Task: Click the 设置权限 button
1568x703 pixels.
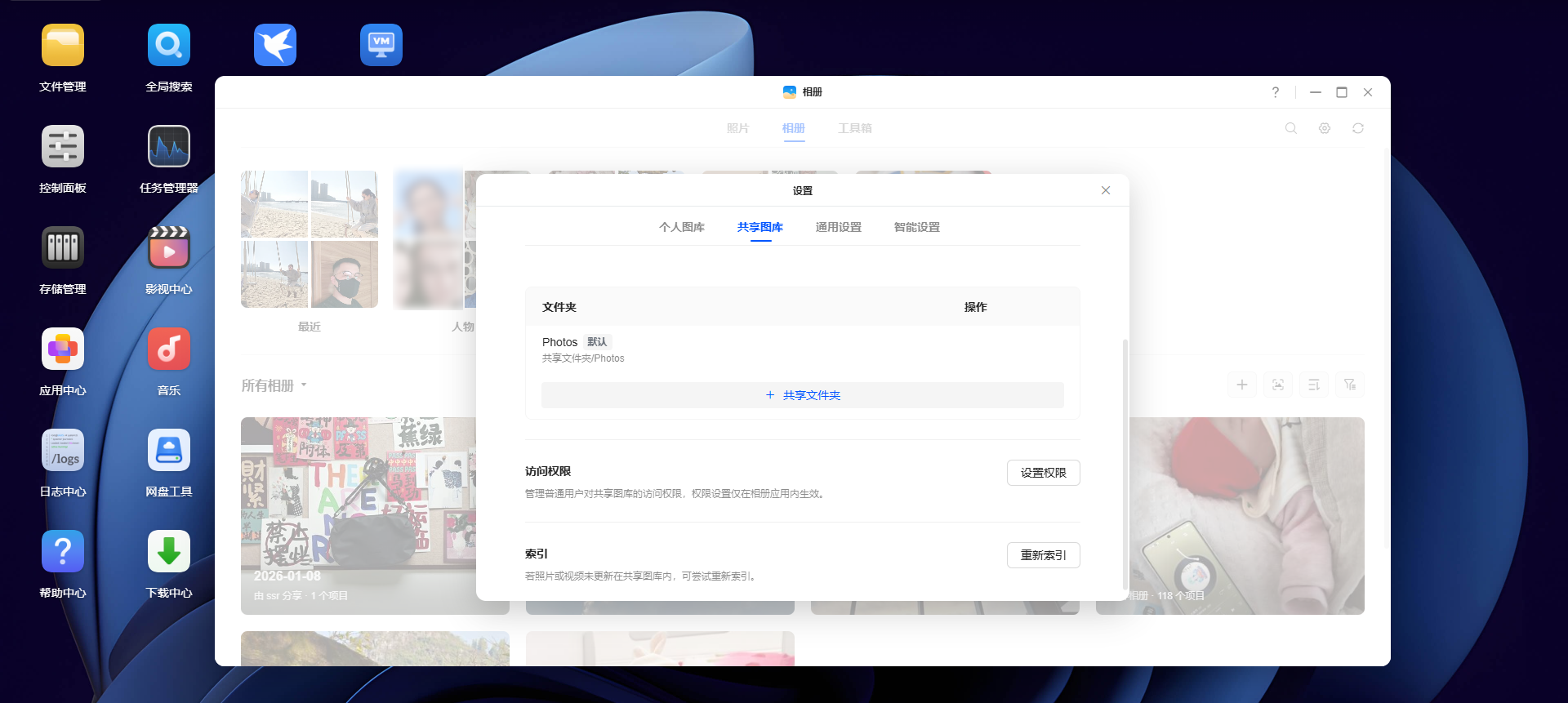Action: pyautogui.click(x=1044, y=473)
